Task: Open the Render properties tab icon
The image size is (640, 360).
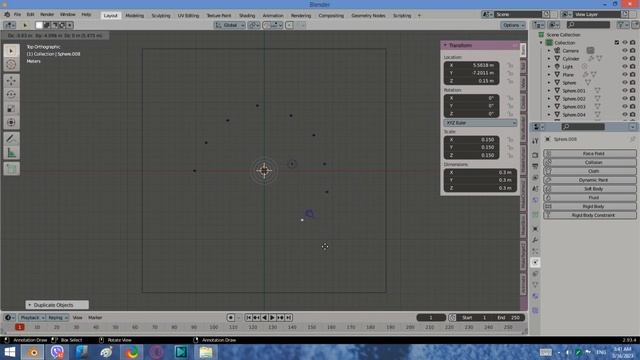Action: pyautogui.click(x=535, y=156)
